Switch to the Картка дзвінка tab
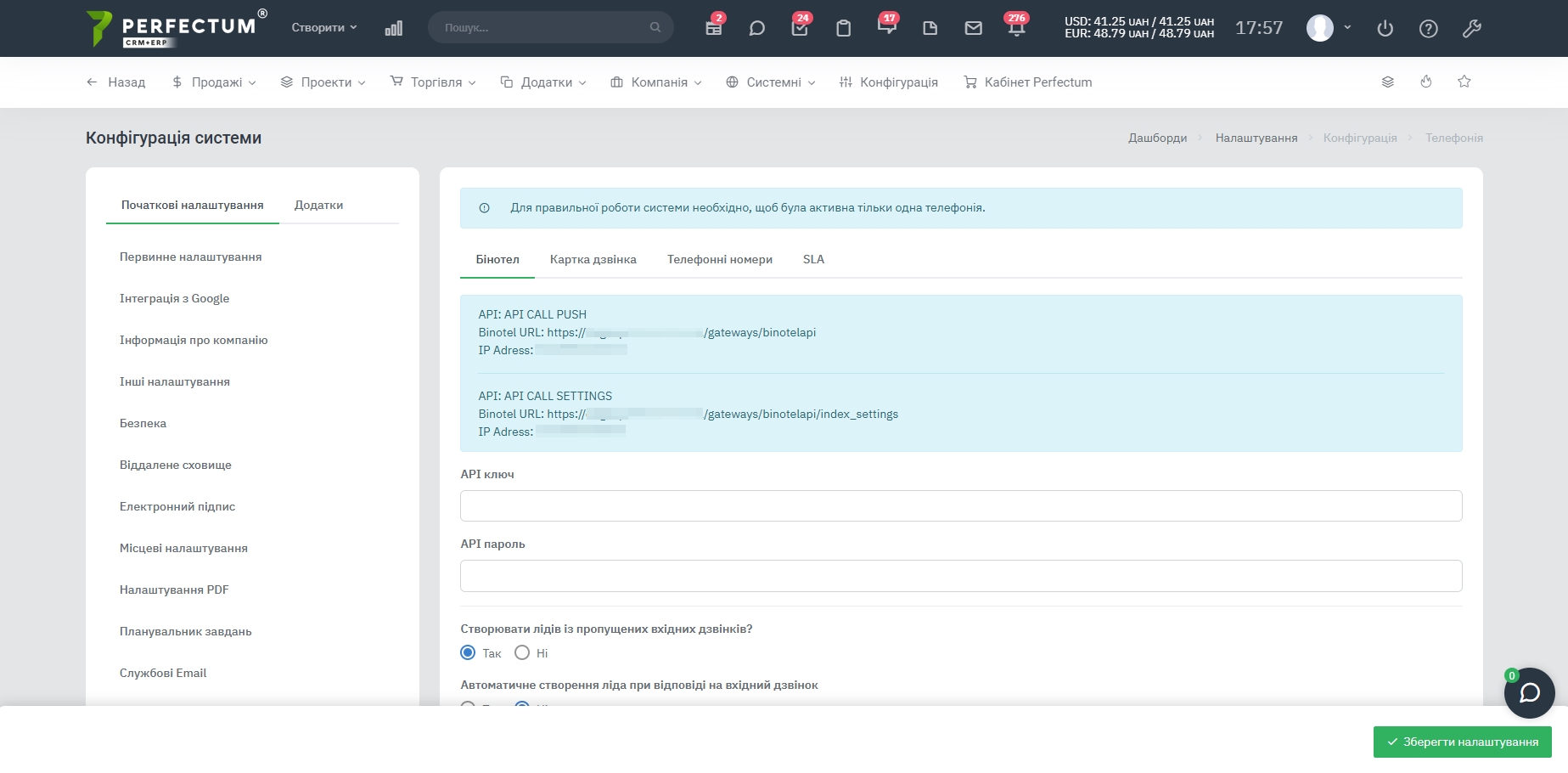 point(593,259)
